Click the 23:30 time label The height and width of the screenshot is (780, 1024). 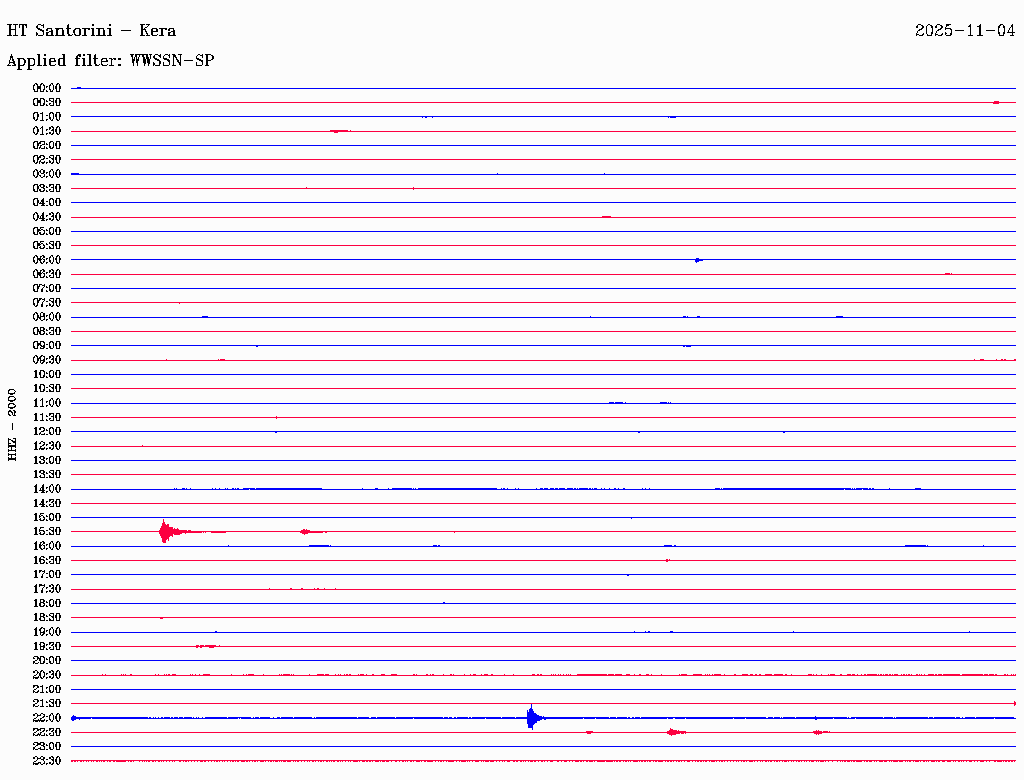click(x=47, y=761)
